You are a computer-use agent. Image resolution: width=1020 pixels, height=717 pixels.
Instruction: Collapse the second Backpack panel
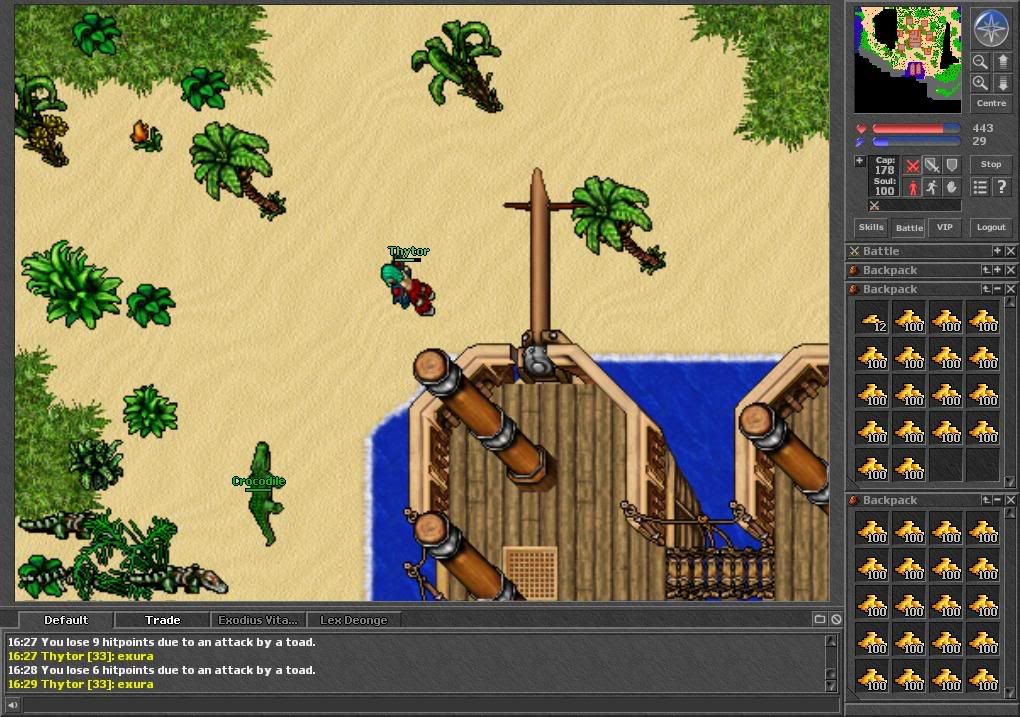point(998,289)
